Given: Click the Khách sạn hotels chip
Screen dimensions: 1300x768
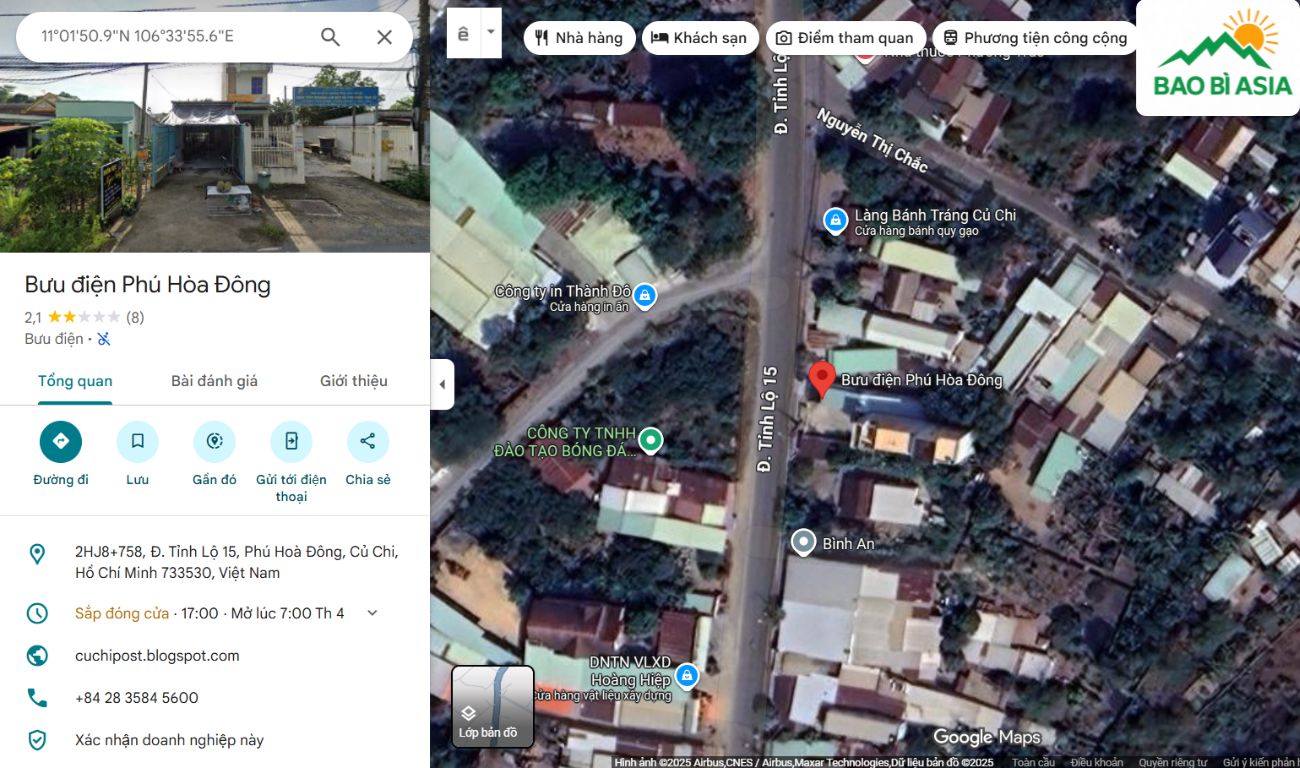Looking at the screenshot, I should (x=699, y=38).
